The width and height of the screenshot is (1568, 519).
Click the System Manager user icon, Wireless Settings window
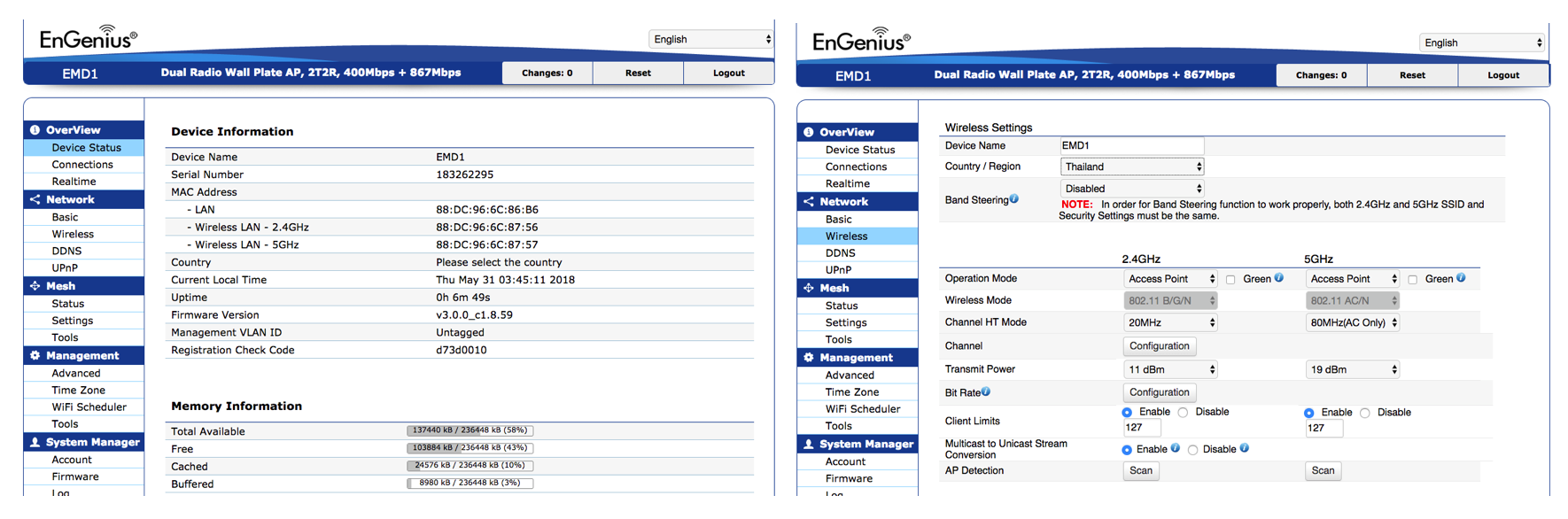coord(809,445)
